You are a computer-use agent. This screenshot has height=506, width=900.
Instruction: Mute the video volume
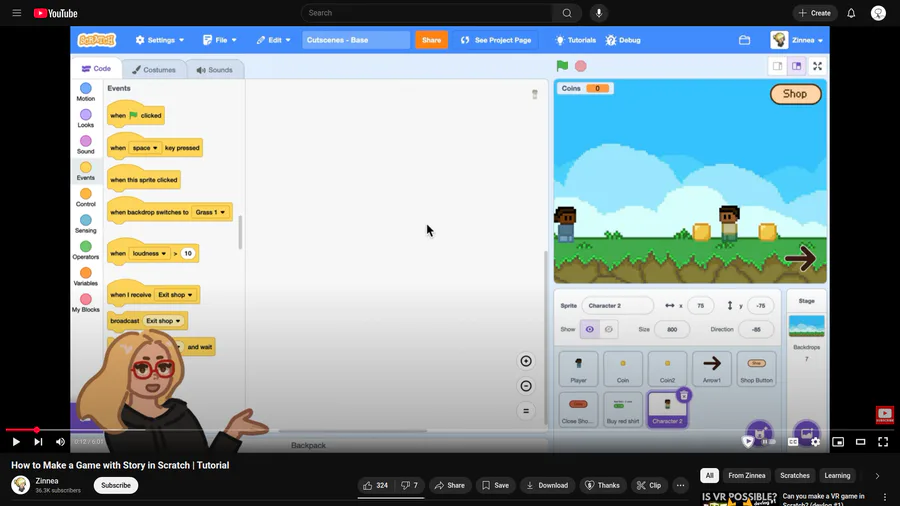click(x=60, y=442)
